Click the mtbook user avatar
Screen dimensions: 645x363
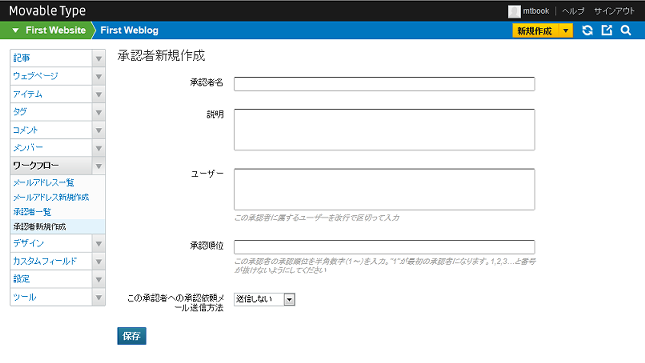click(x=514, y=11)
